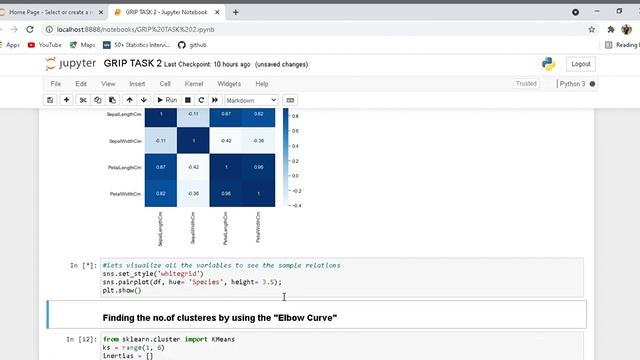Click the Last Checkpoint status text
The height and width of the screenshot is (360, 640).
coord(207,64)
